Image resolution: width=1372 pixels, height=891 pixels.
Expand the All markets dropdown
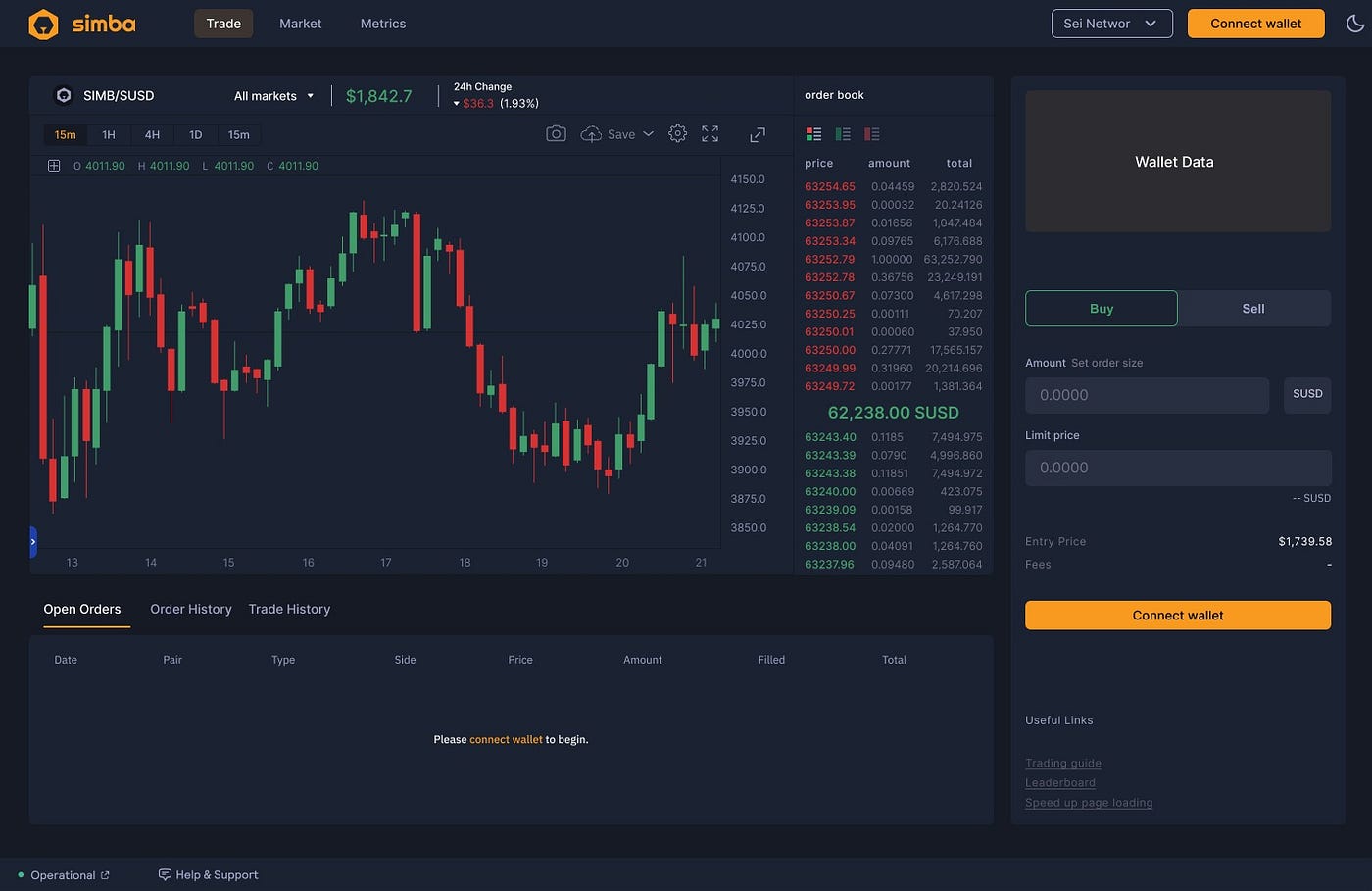(273, 95)
